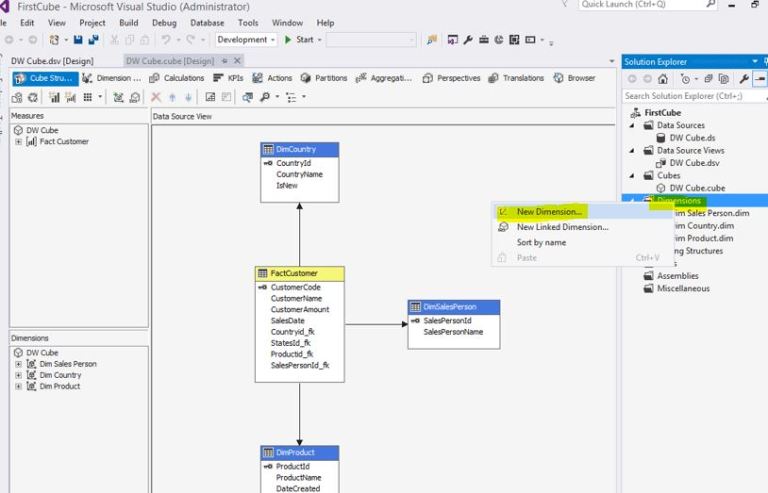The width and height of the screenshot is (768, 493).
Task: Collapse the Data Sources folder
Action: pyautogui.click(x=632, y=125)
